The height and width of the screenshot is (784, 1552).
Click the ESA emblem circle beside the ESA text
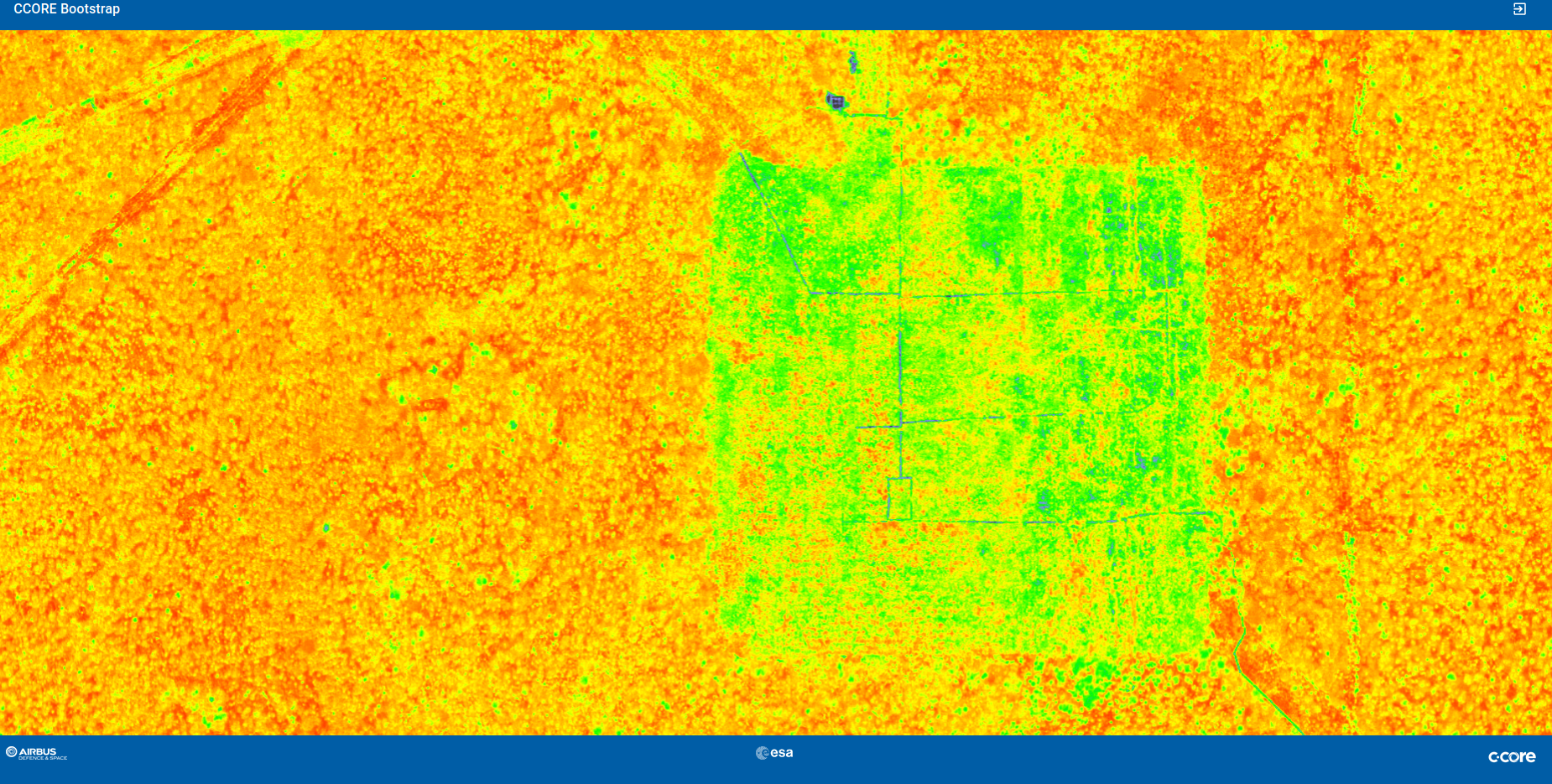tap(762, 752)
